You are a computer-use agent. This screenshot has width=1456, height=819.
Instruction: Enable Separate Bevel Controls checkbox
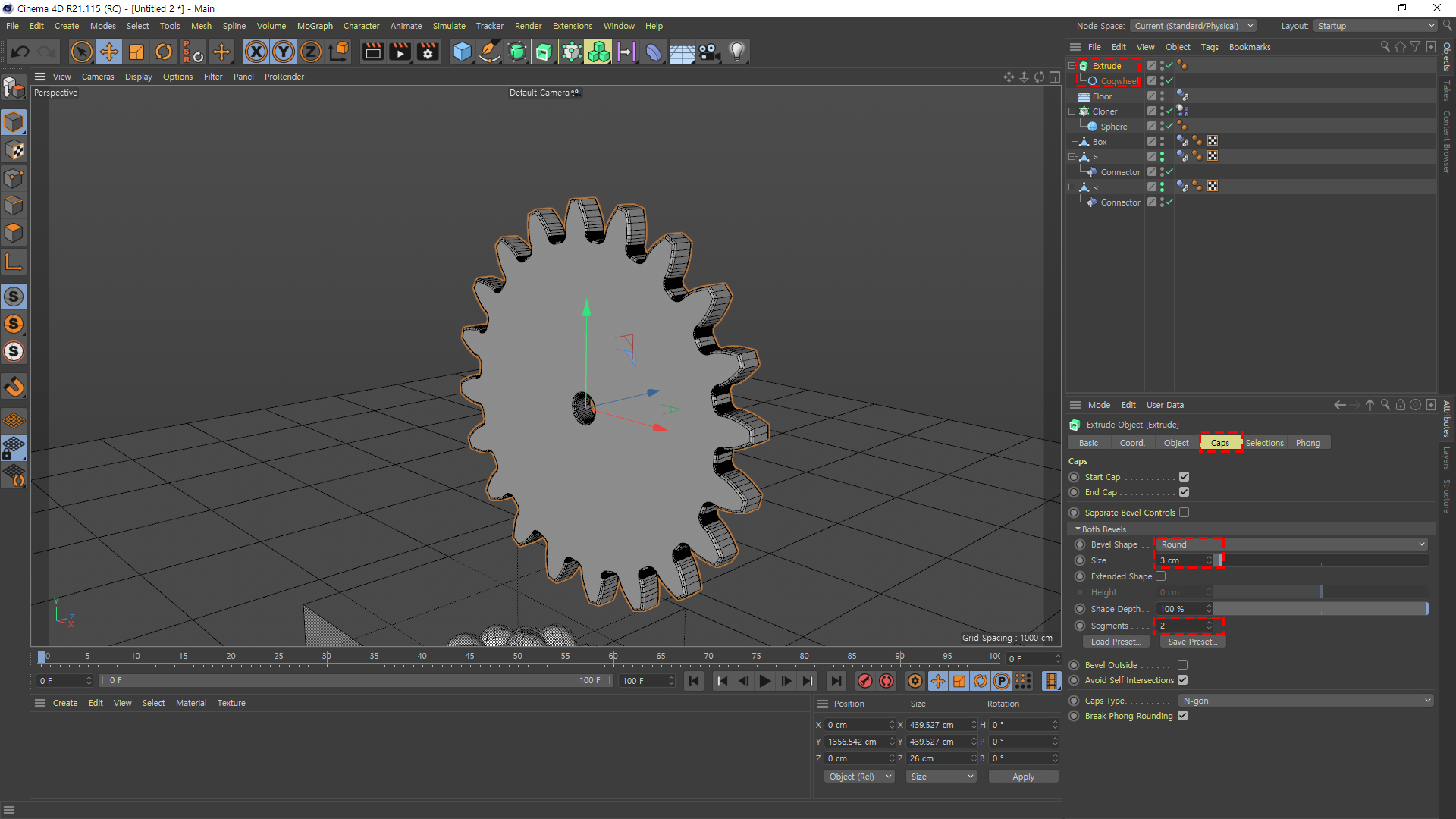(x=1184, y=513)
